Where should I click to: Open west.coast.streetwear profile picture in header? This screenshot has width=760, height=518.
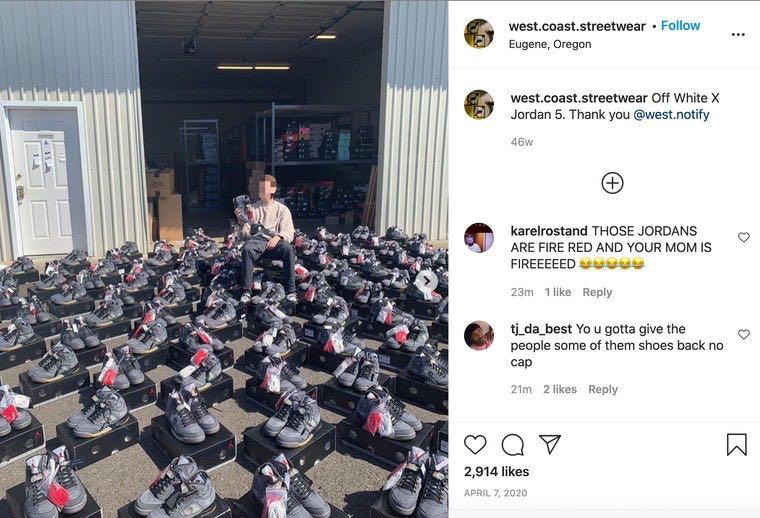479,33
